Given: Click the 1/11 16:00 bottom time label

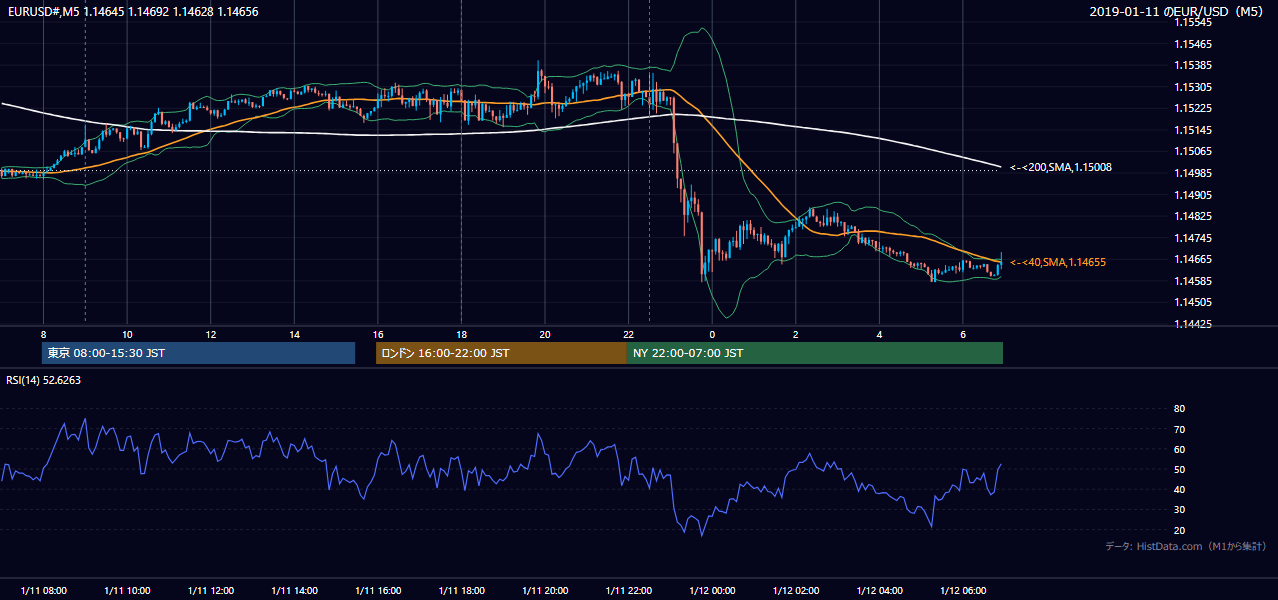Looking at the screenshot, I should pos(377,590).
